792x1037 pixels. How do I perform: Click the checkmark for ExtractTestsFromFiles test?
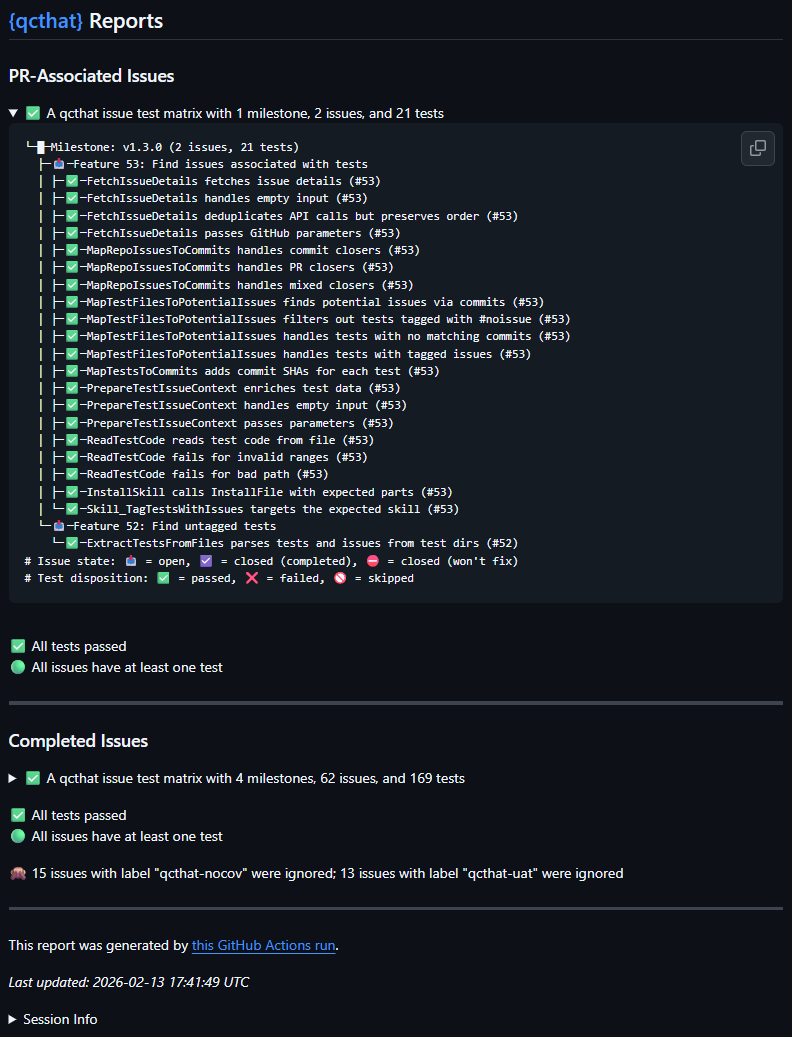72,543
